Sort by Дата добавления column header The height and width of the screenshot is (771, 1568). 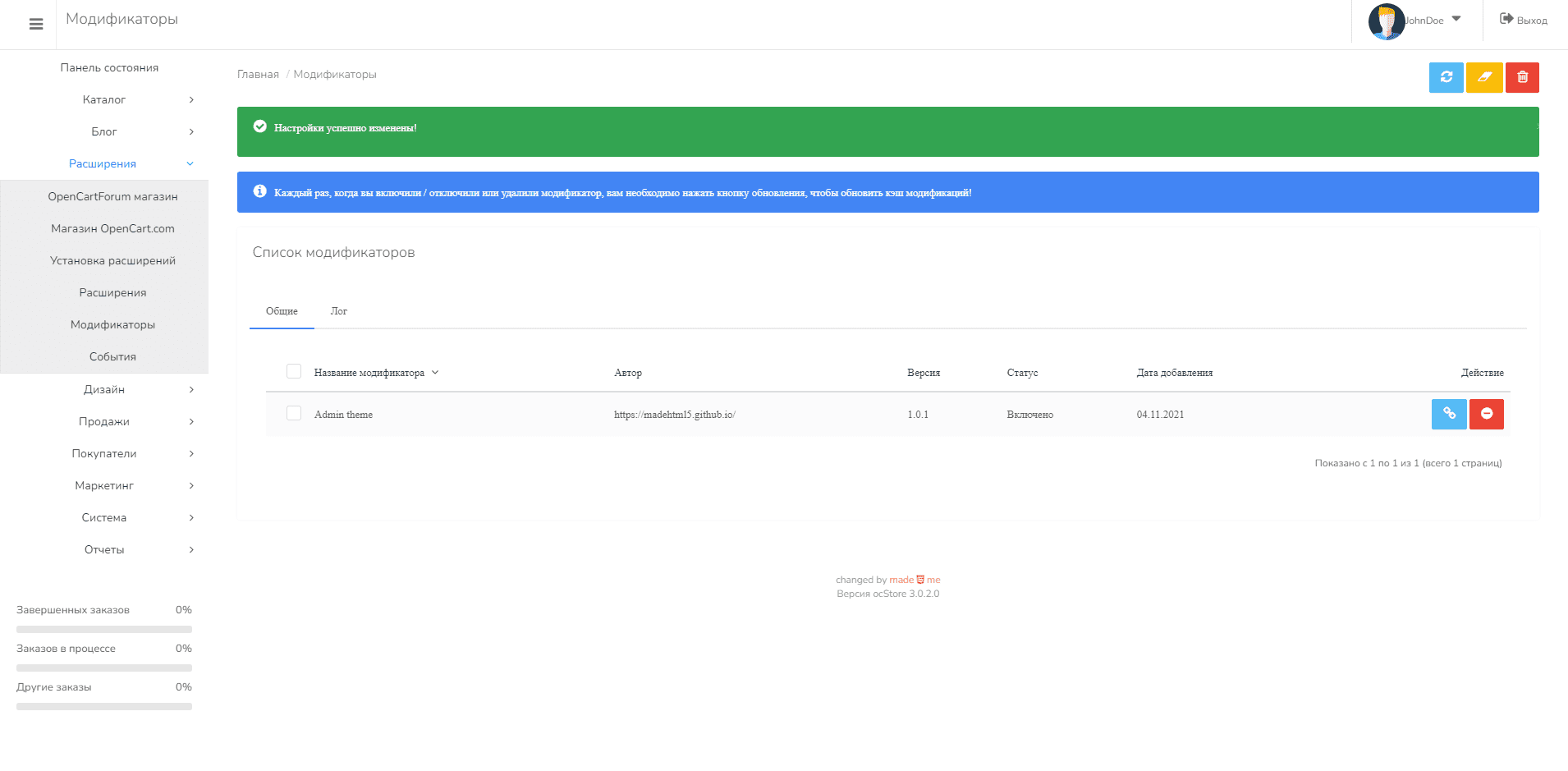coord(1174,373)
